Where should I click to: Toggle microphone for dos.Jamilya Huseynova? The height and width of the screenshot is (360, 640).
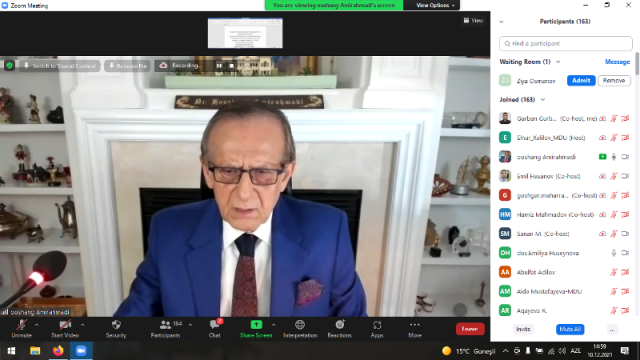point(613,253)
